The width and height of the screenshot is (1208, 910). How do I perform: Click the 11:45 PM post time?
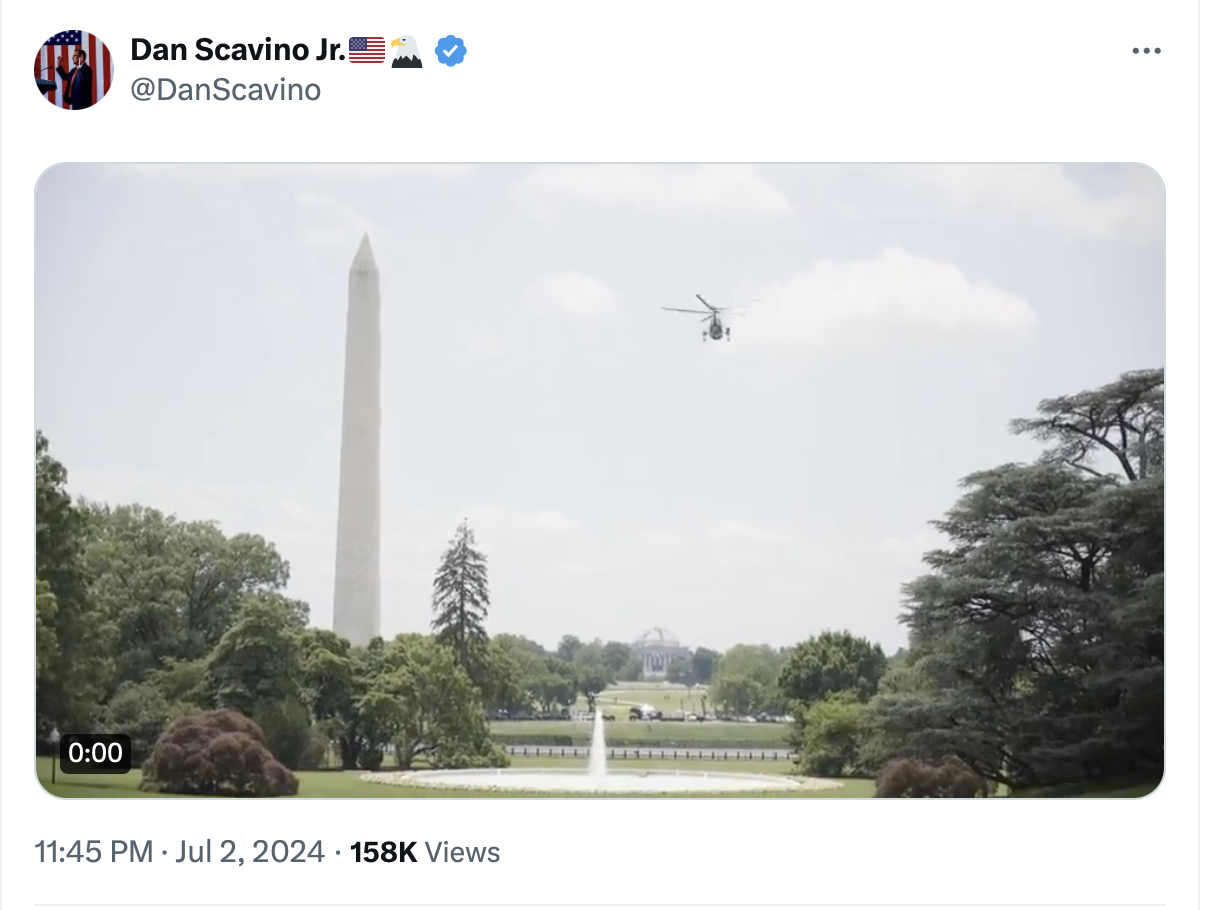(x=93, y=852)
